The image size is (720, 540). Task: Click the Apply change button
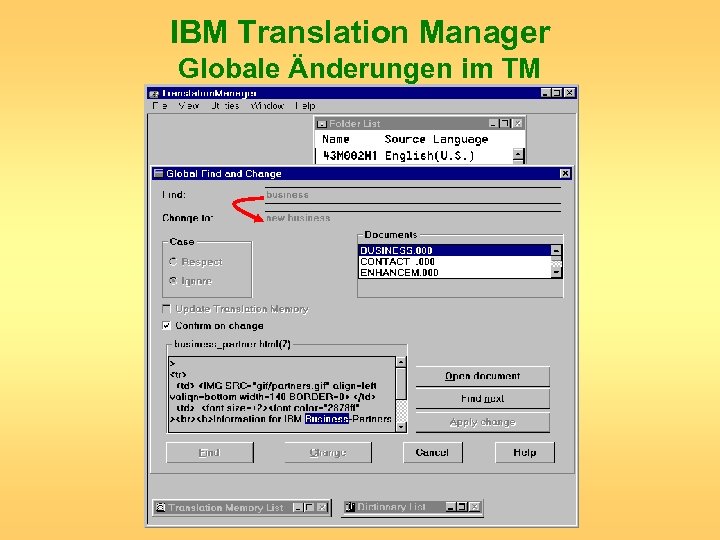tap(483, 422)
